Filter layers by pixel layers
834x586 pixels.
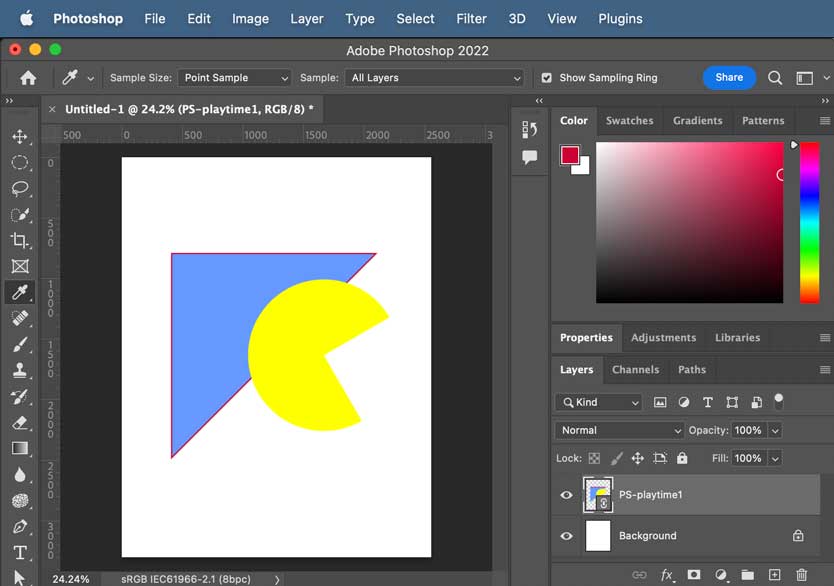660,403
